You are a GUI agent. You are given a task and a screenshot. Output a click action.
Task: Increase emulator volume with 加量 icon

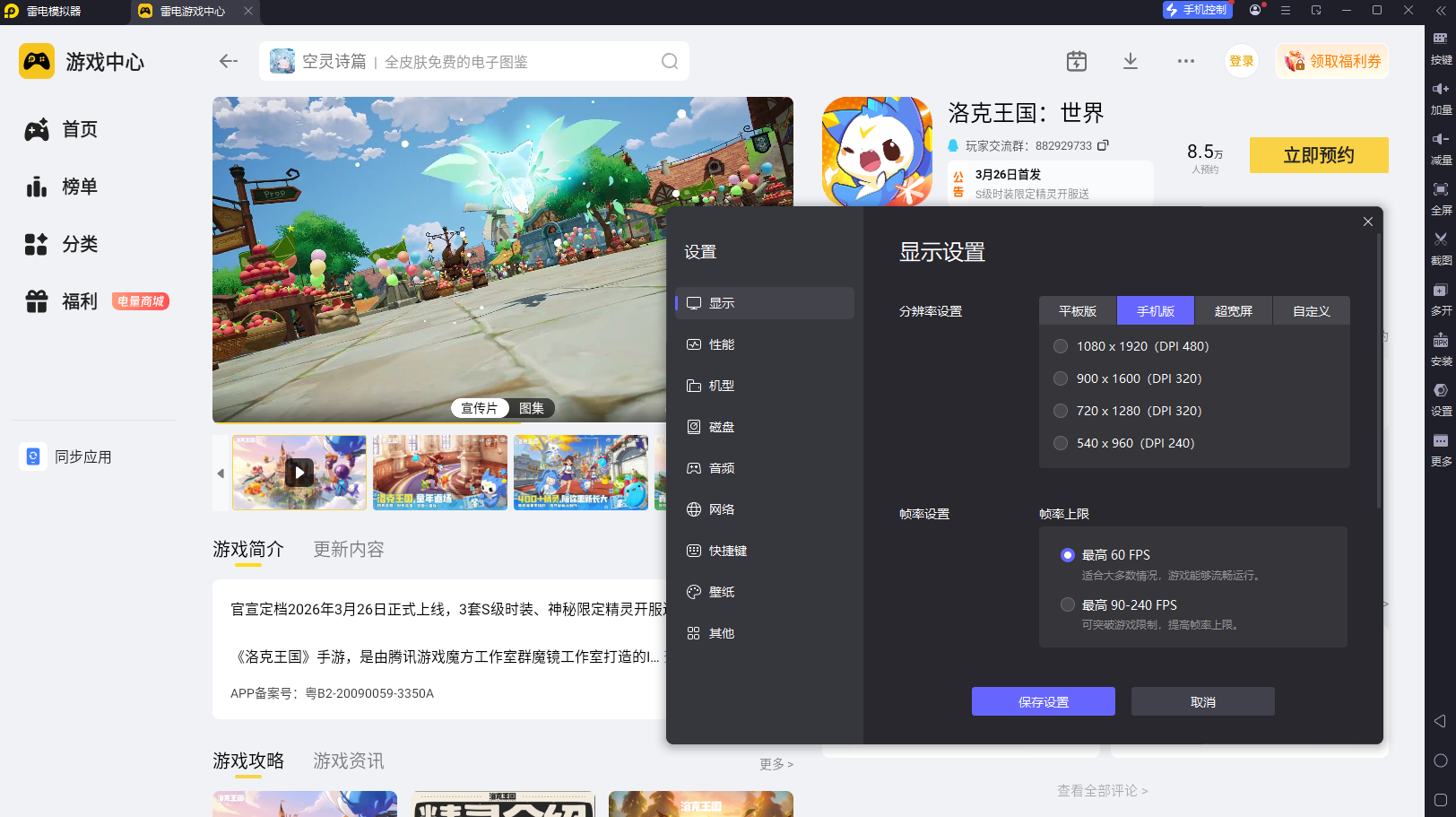click(x=1440, y=99)
